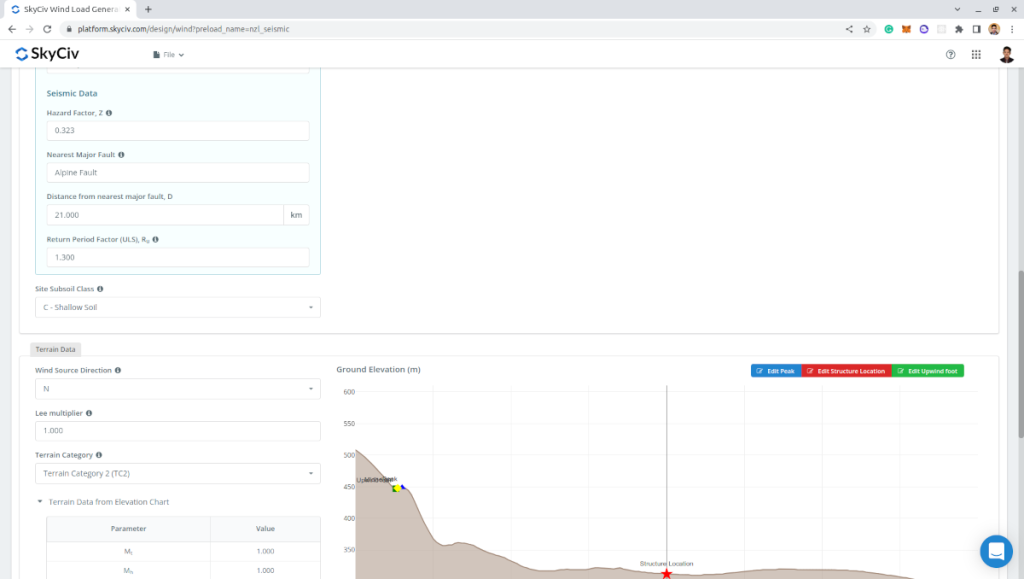Click the Edit Structure Location button
Screen dimensions: 1024x579
pos(846,371)
